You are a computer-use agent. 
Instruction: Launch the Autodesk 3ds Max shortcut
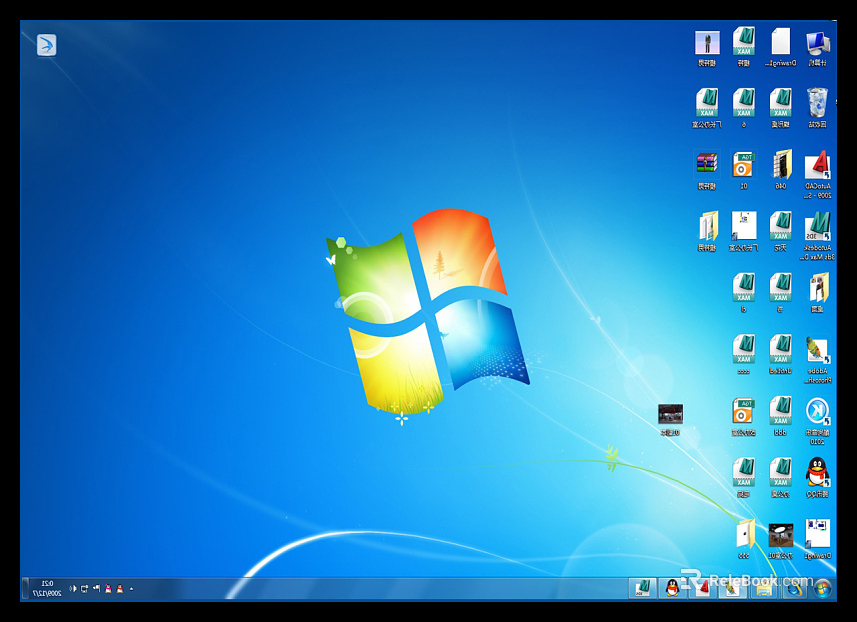coord(818,227)
